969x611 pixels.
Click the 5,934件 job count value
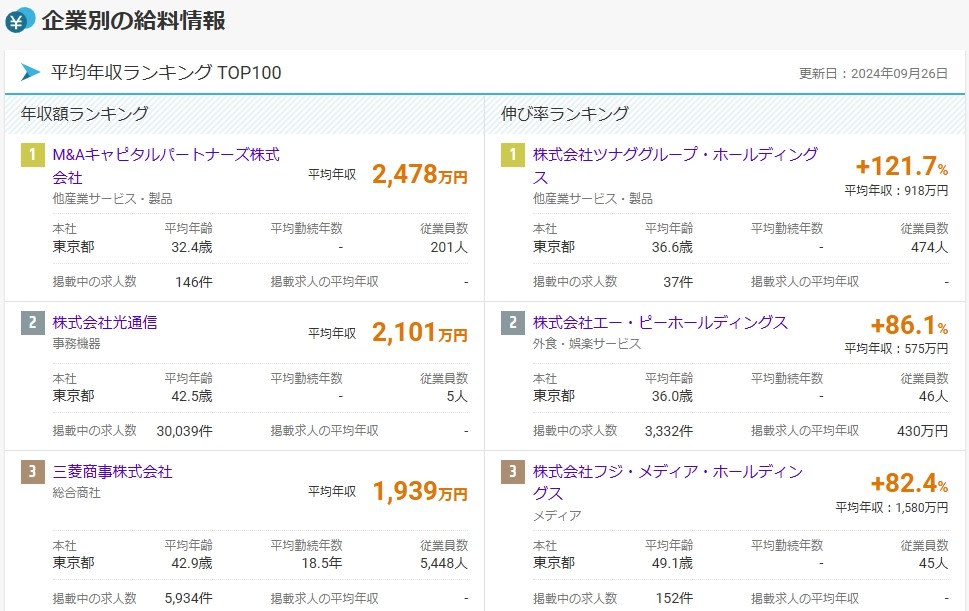[x=188, y=599]
